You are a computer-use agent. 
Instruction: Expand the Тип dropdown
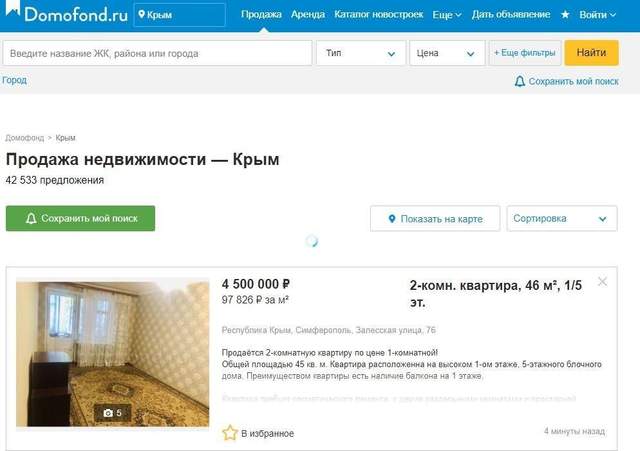(x=361, y=53)
